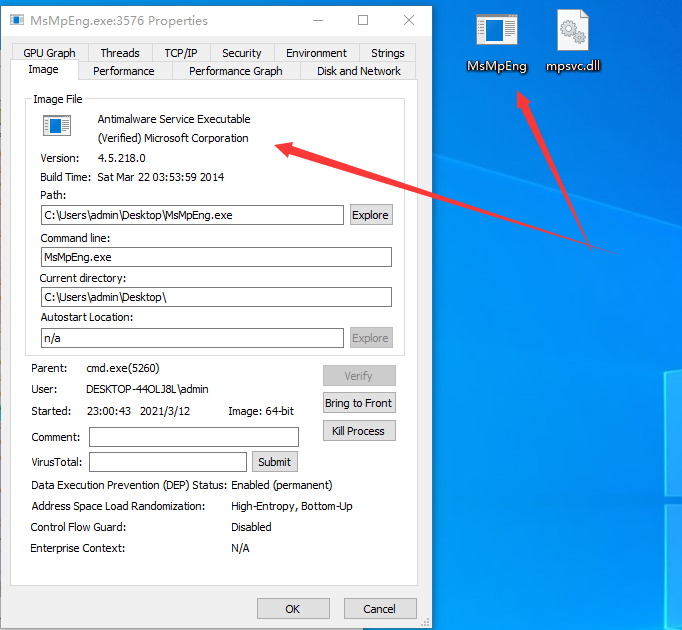Open the Strings tab

tap(388, 53)
